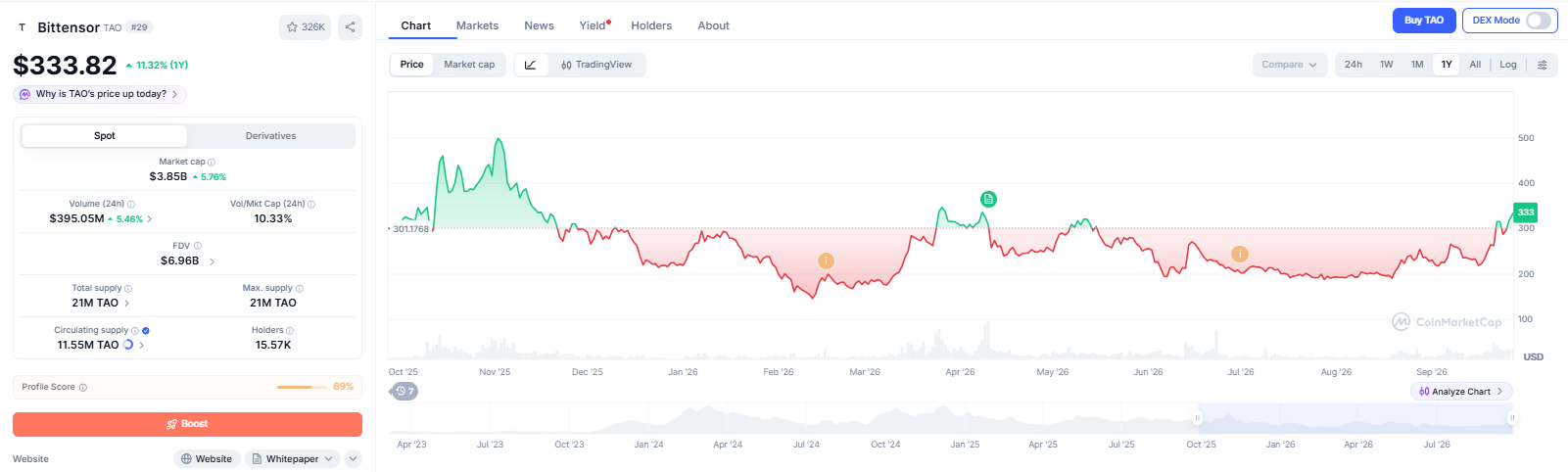The width and height of the screenshot is (1568, 472).
Task: Select the 1M time range
Action: pos(1417,65)
